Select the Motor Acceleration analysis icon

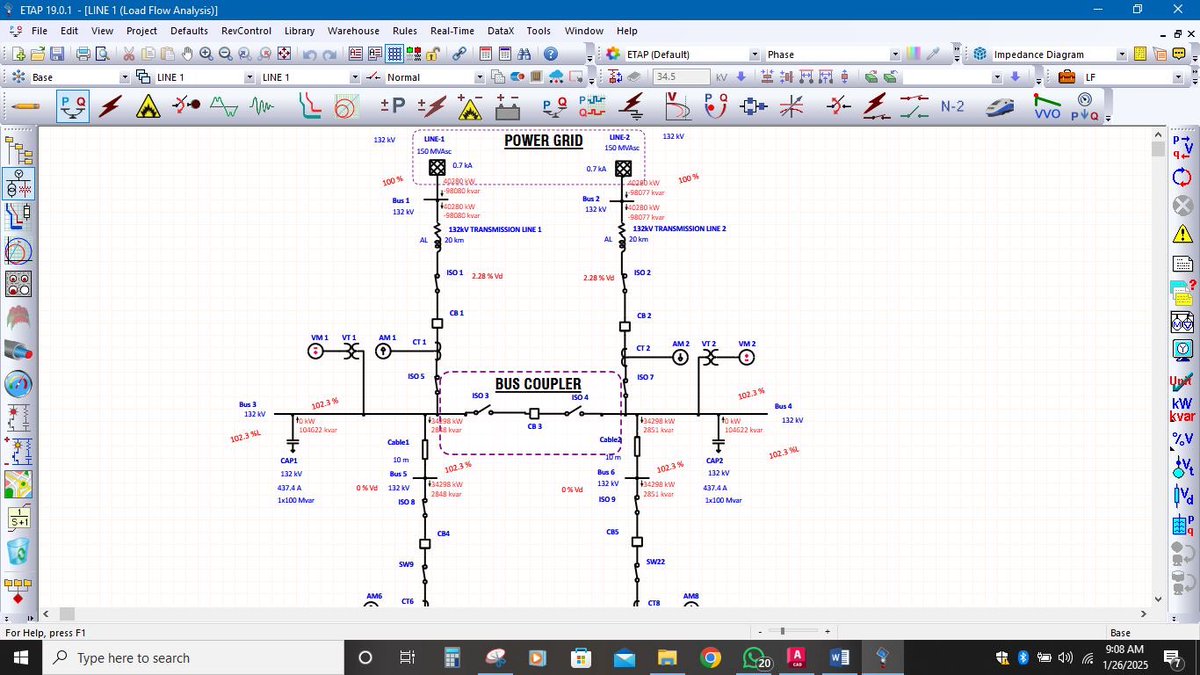point(186,105)
